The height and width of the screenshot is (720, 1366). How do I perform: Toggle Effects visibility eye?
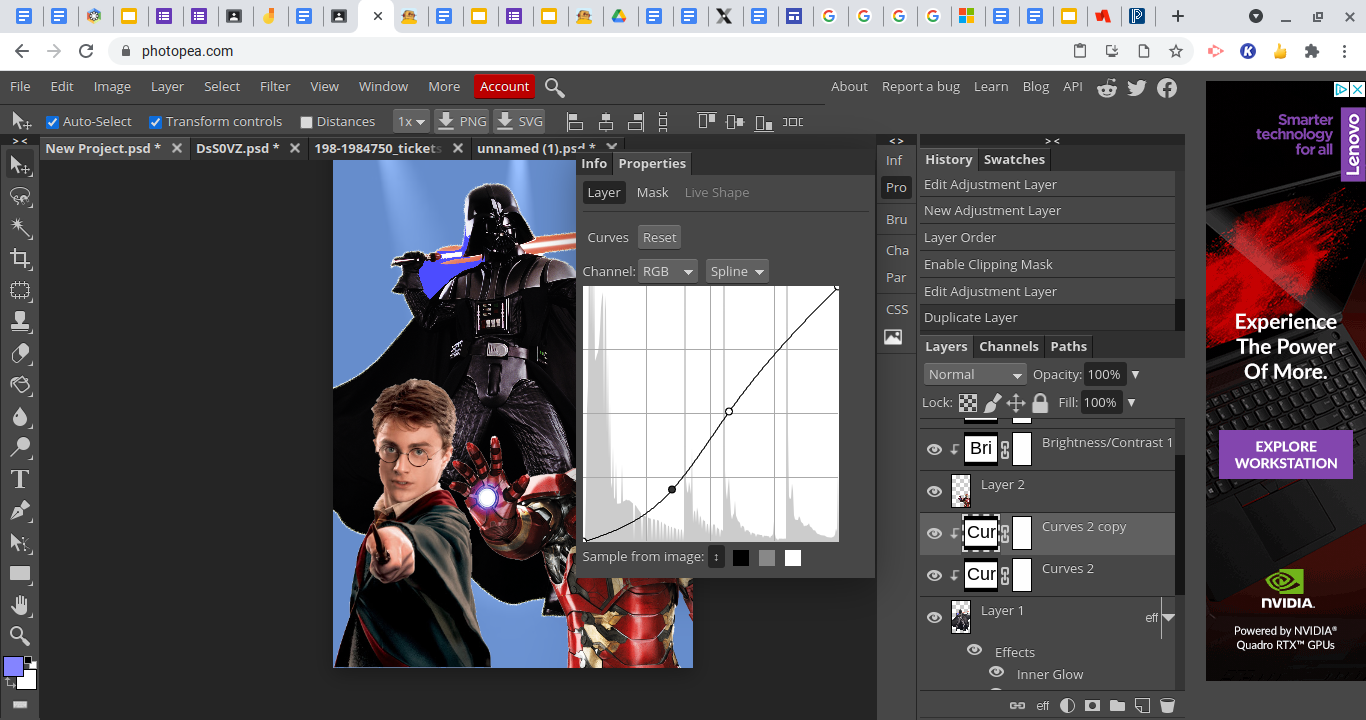[x=974, y=650]
